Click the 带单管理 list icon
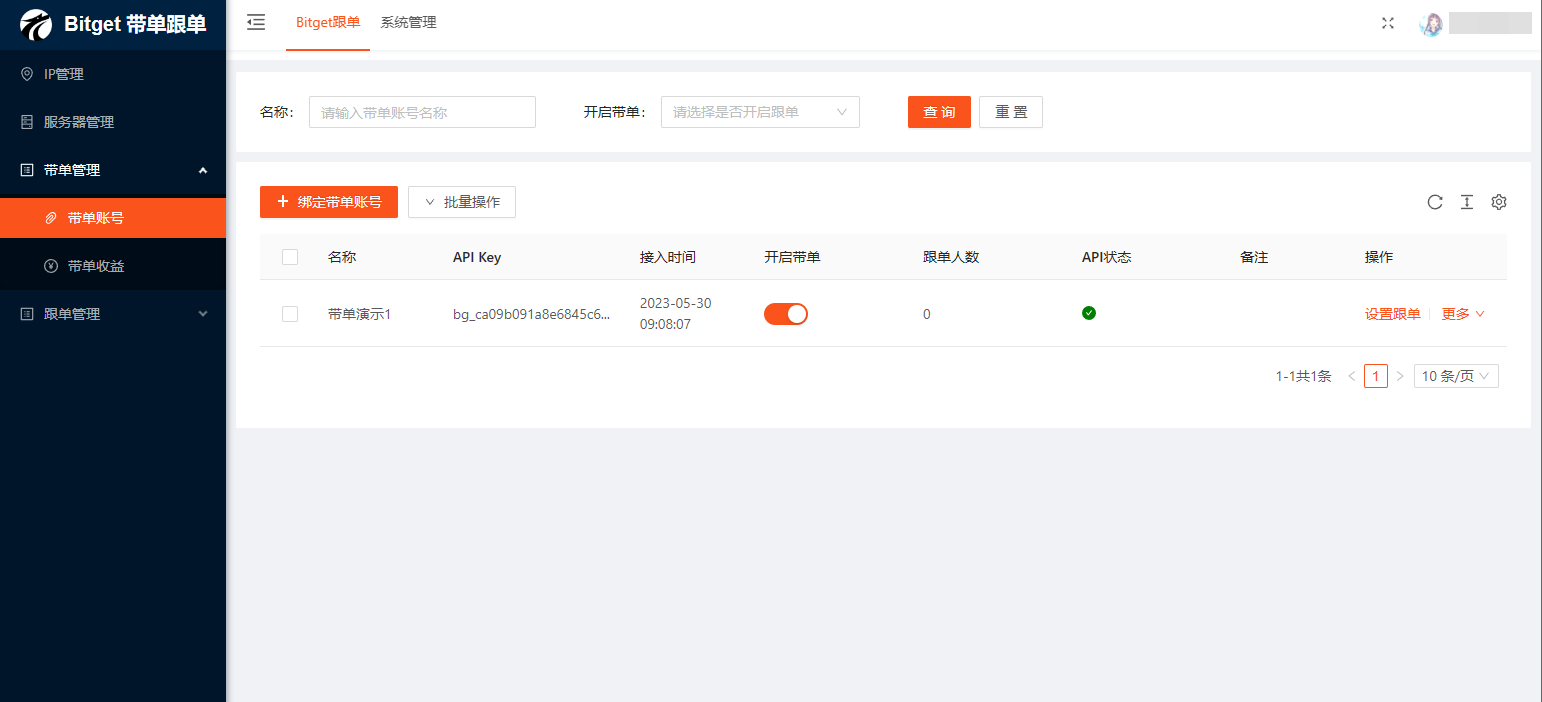The width and height of the screenshot is (1542, 702). tap(27, 170)
